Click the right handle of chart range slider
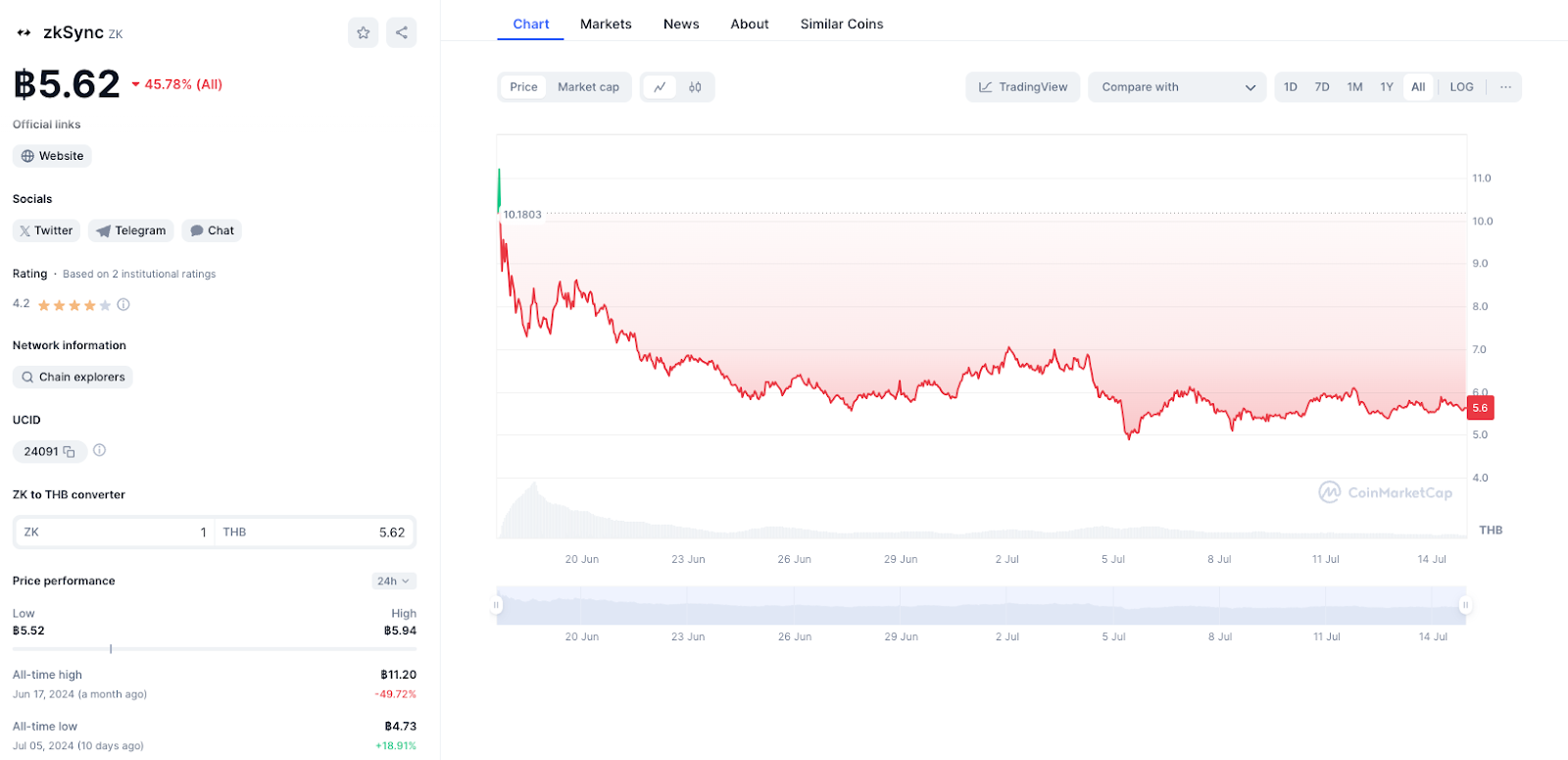 [x=1465, y=605]
